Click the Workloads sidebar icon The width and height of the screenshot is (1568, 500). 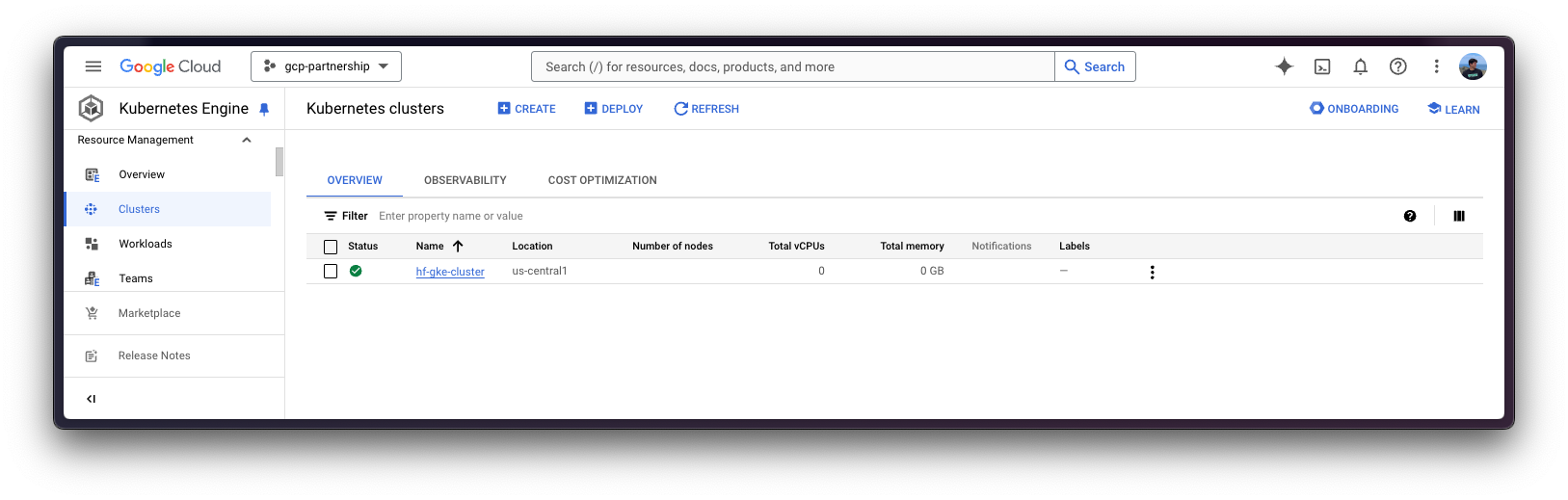pos(92,244)
